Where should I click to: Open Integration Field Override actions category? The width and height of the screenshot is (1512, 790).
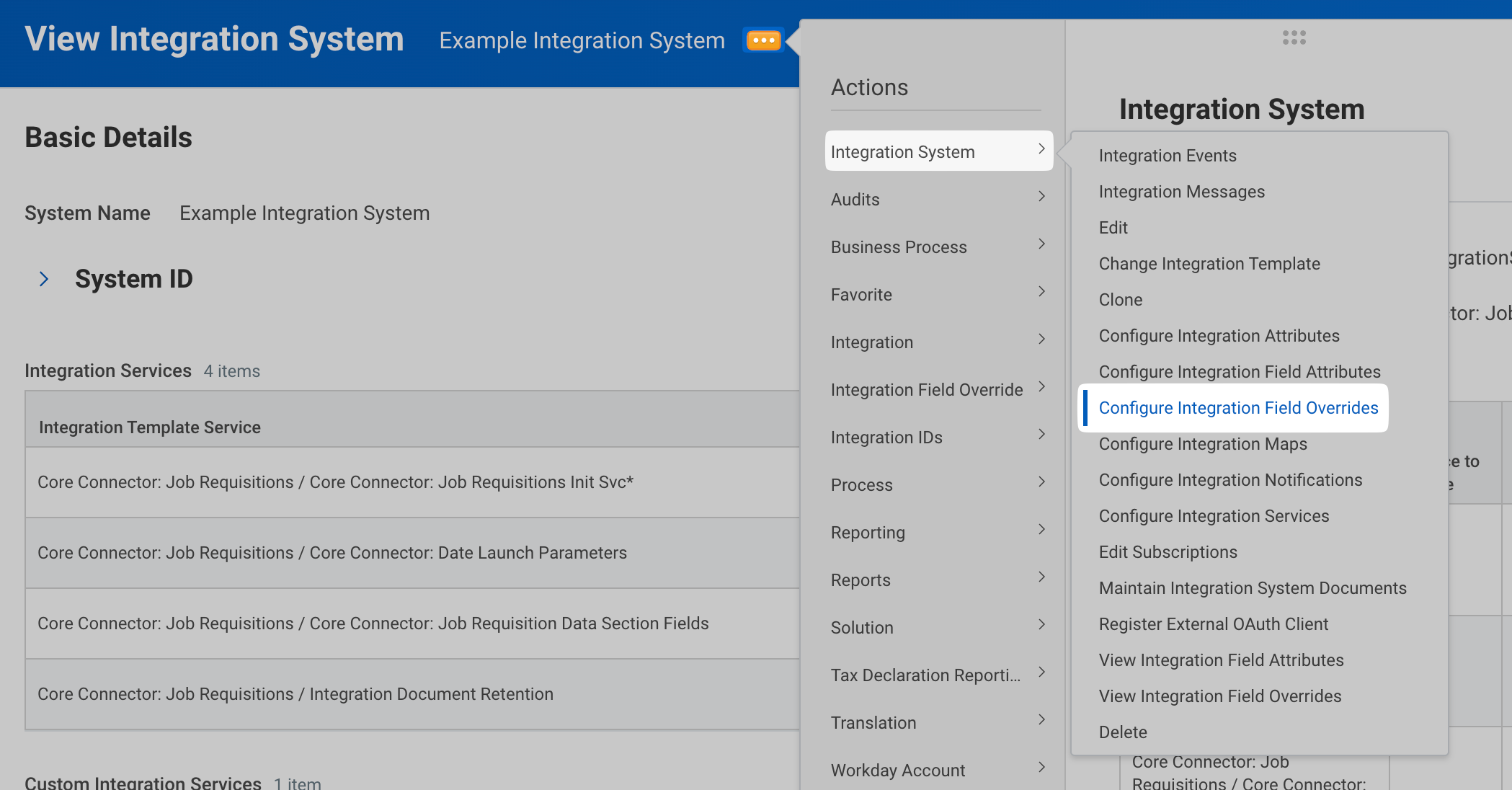coord(926,390)
